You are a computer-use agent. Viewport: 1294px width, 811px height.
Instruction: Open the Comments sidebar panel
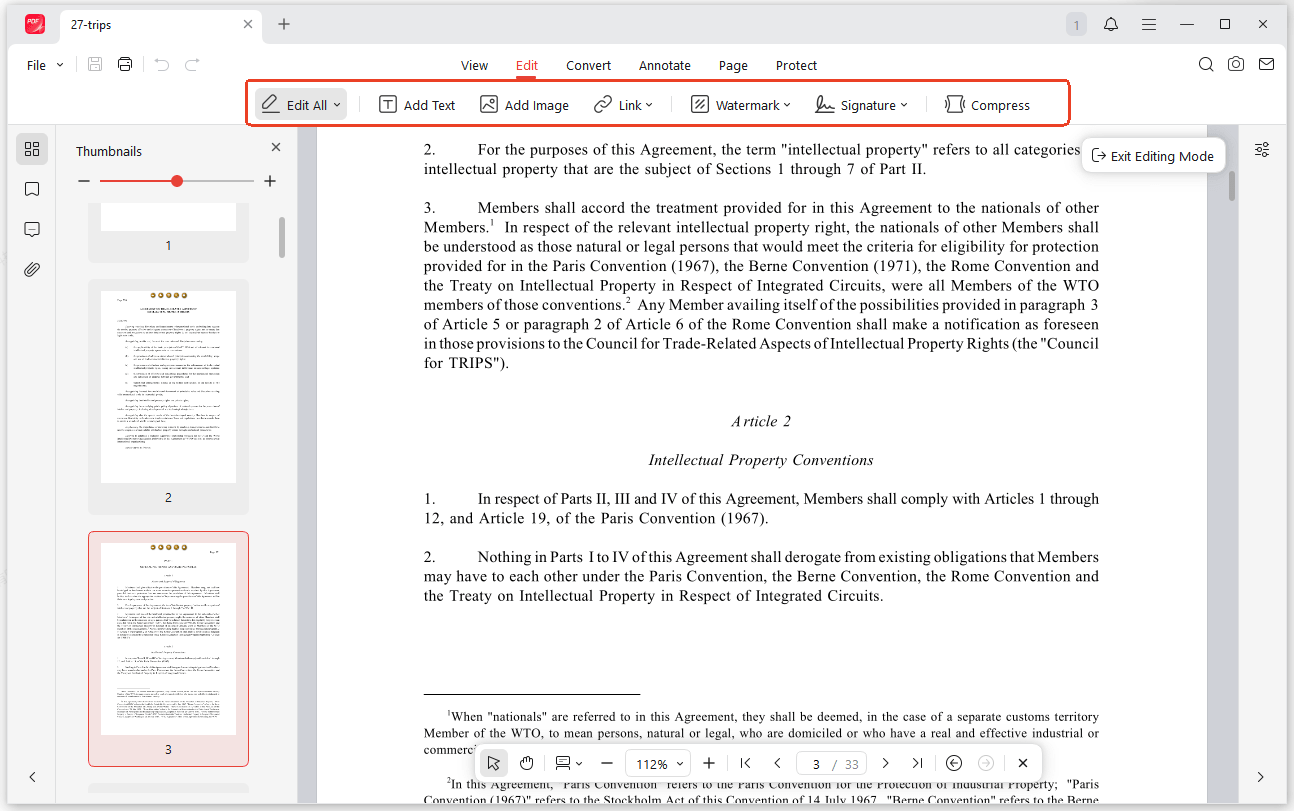[32, 229]
